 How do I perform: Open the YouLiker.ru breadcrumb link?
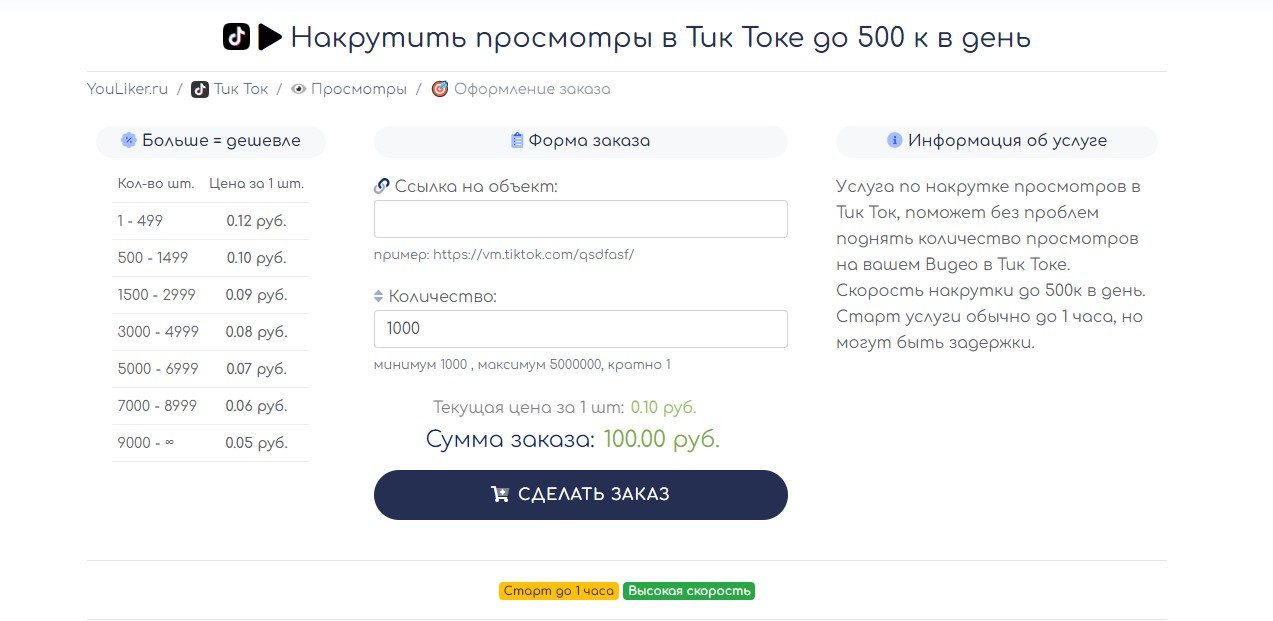click(127, 89)
